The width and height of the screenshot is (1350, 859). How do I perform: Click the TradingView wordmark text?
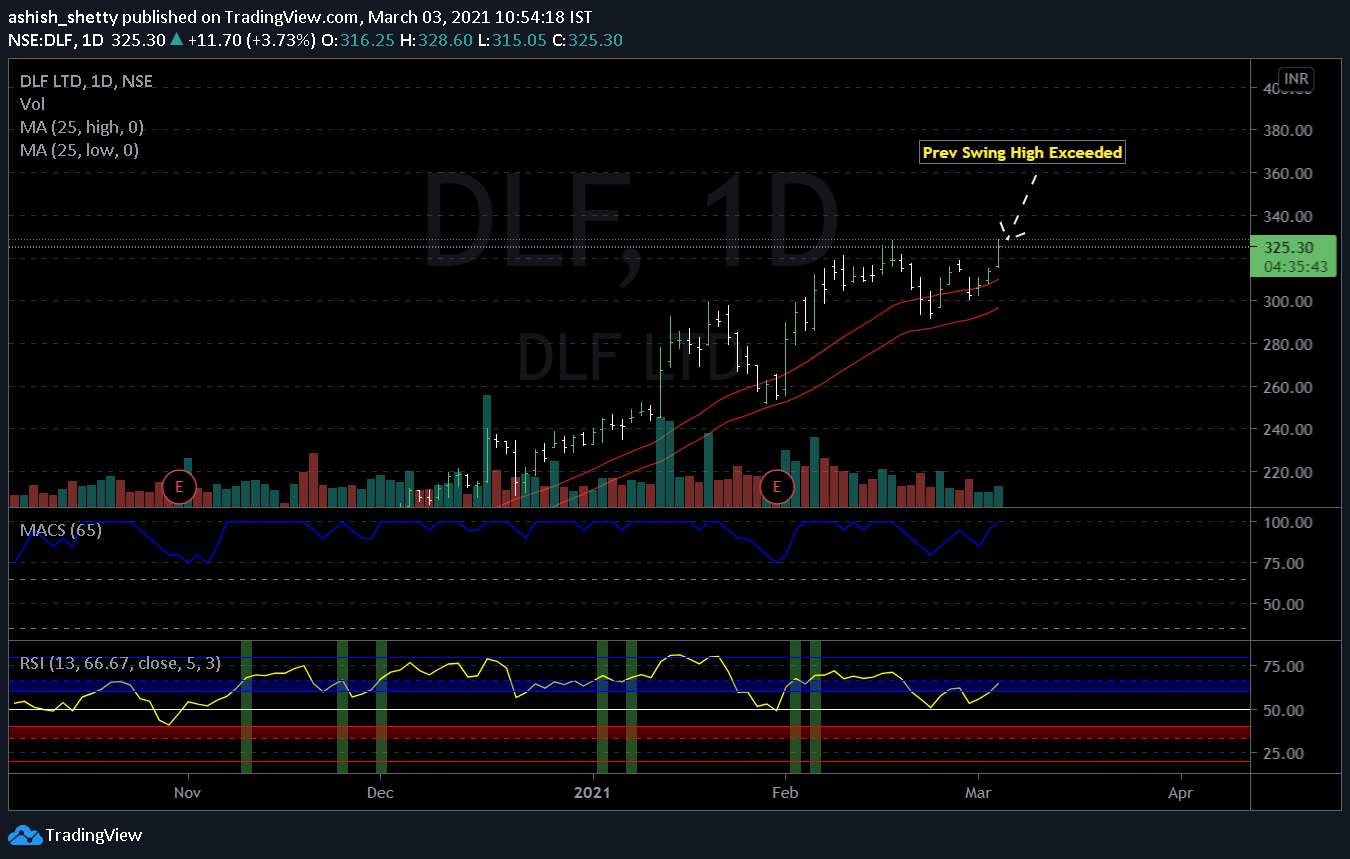click(94, 835)
